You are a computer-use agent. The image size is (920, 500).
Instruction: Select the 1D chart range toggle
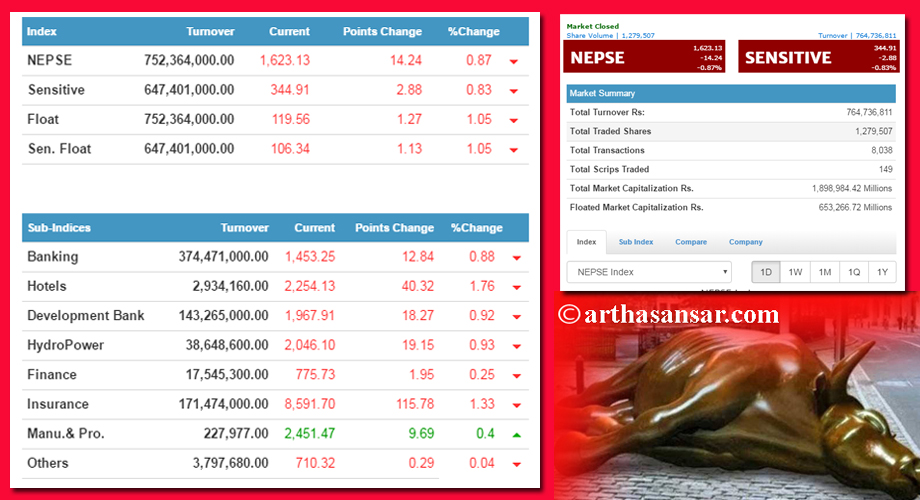pos(766,272)
